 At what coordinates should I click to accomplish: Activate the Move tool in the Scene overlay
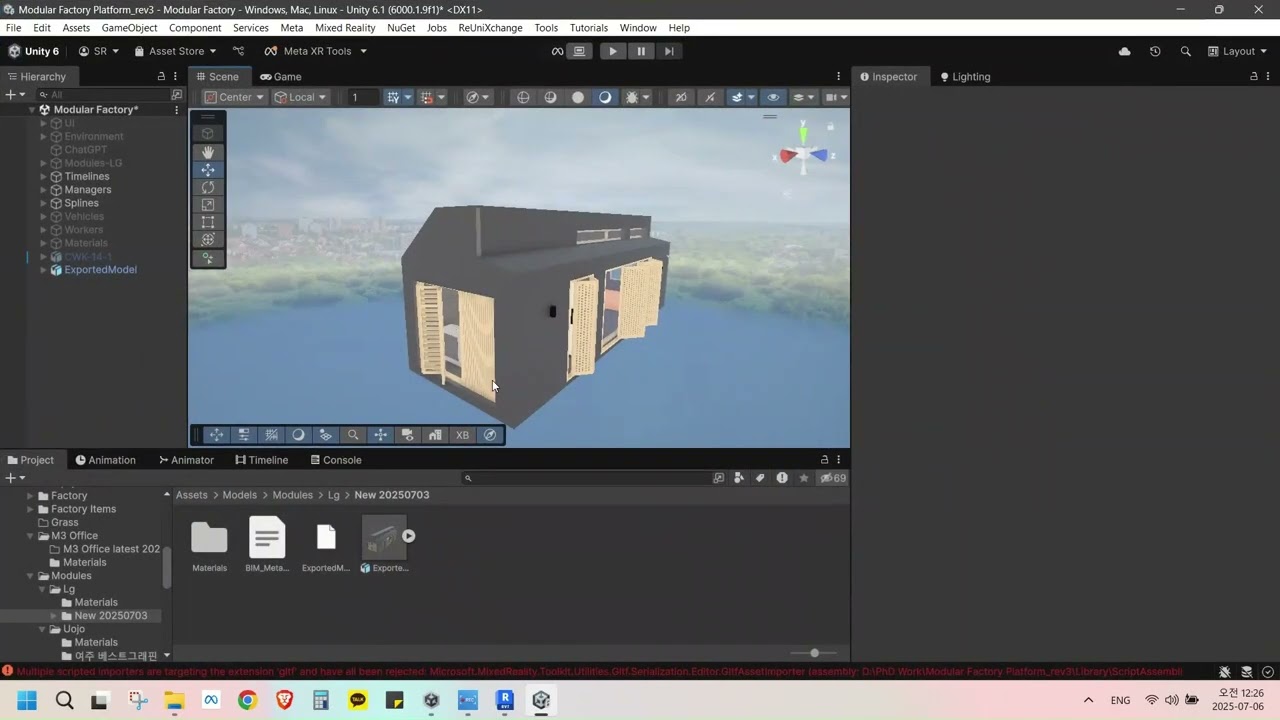click(x=208, y=170)
